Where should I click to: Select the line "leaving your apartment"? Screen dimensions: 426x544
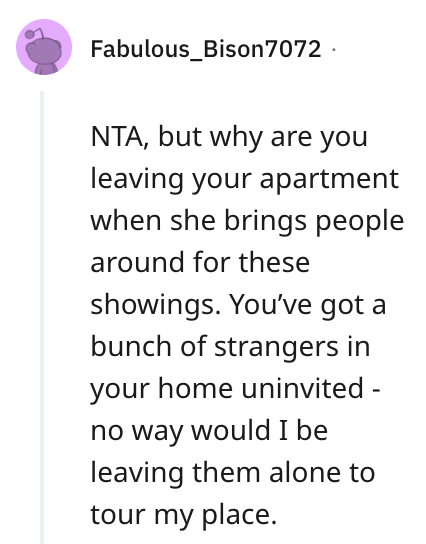pyautogui.click(x=245, y=179)
